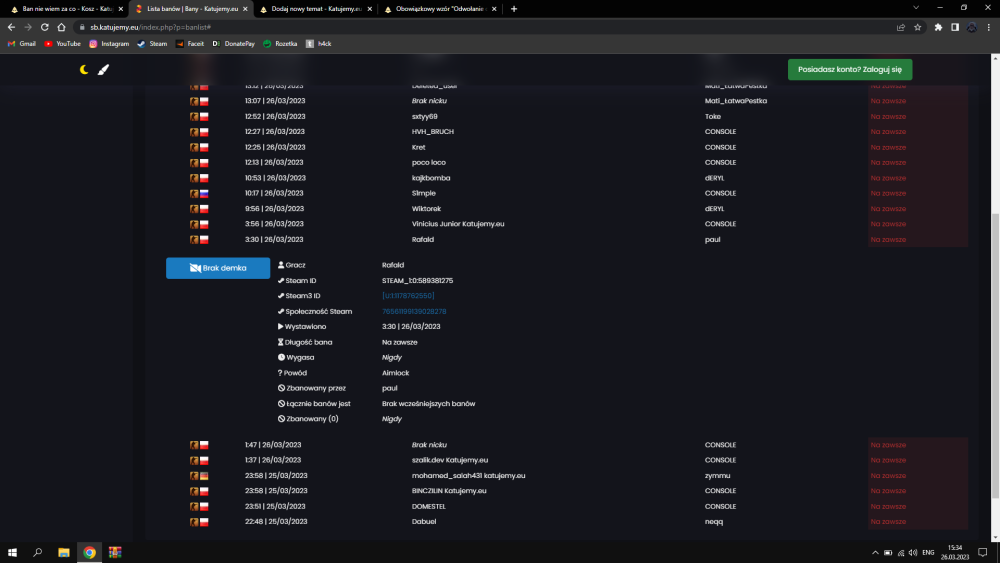
Task: Open Steam3 ID link [U:1:1178762550]
Action: coord(408,296)
